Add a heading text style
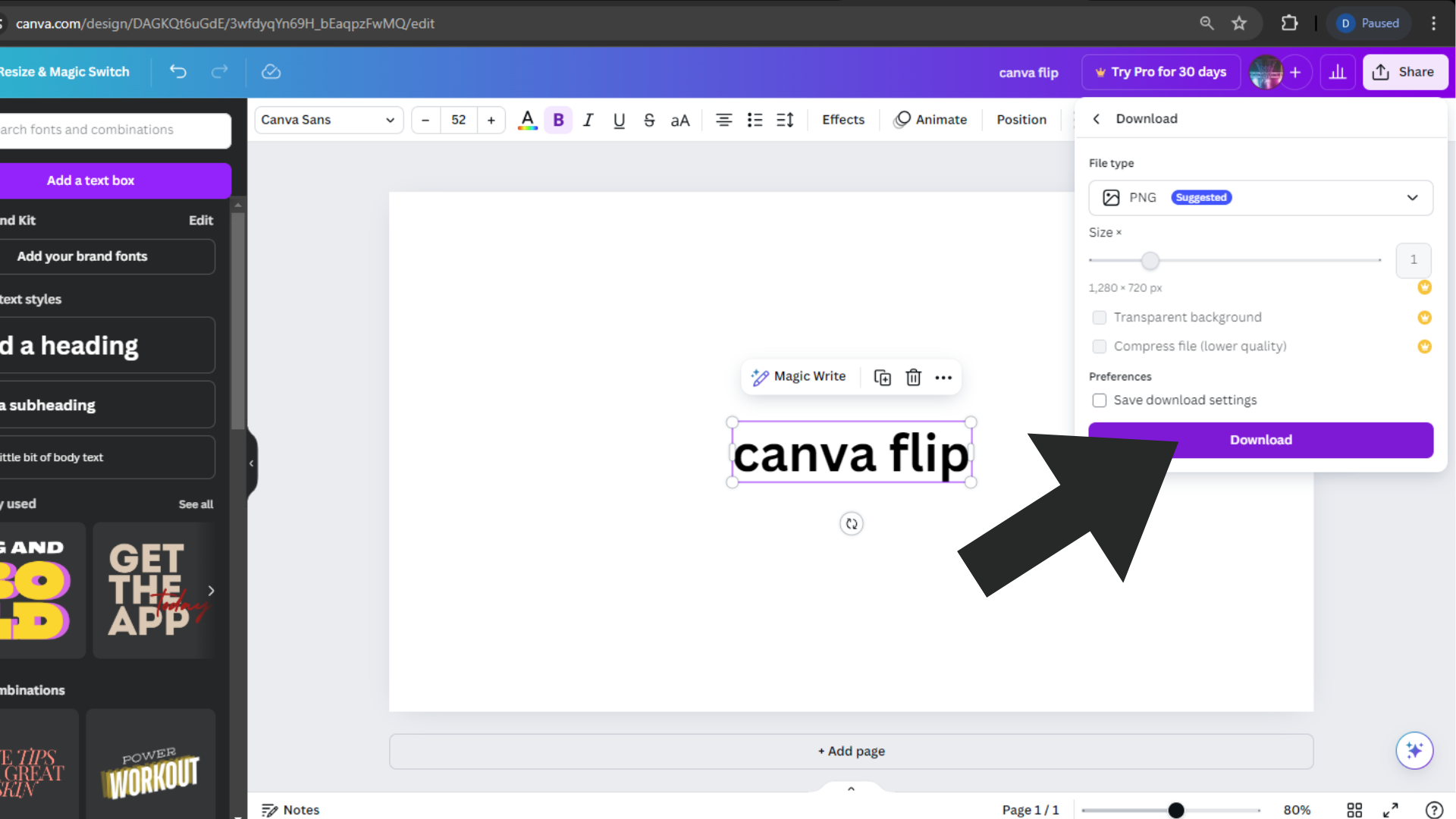1456x819 pixels. click(x=107, y=346)
